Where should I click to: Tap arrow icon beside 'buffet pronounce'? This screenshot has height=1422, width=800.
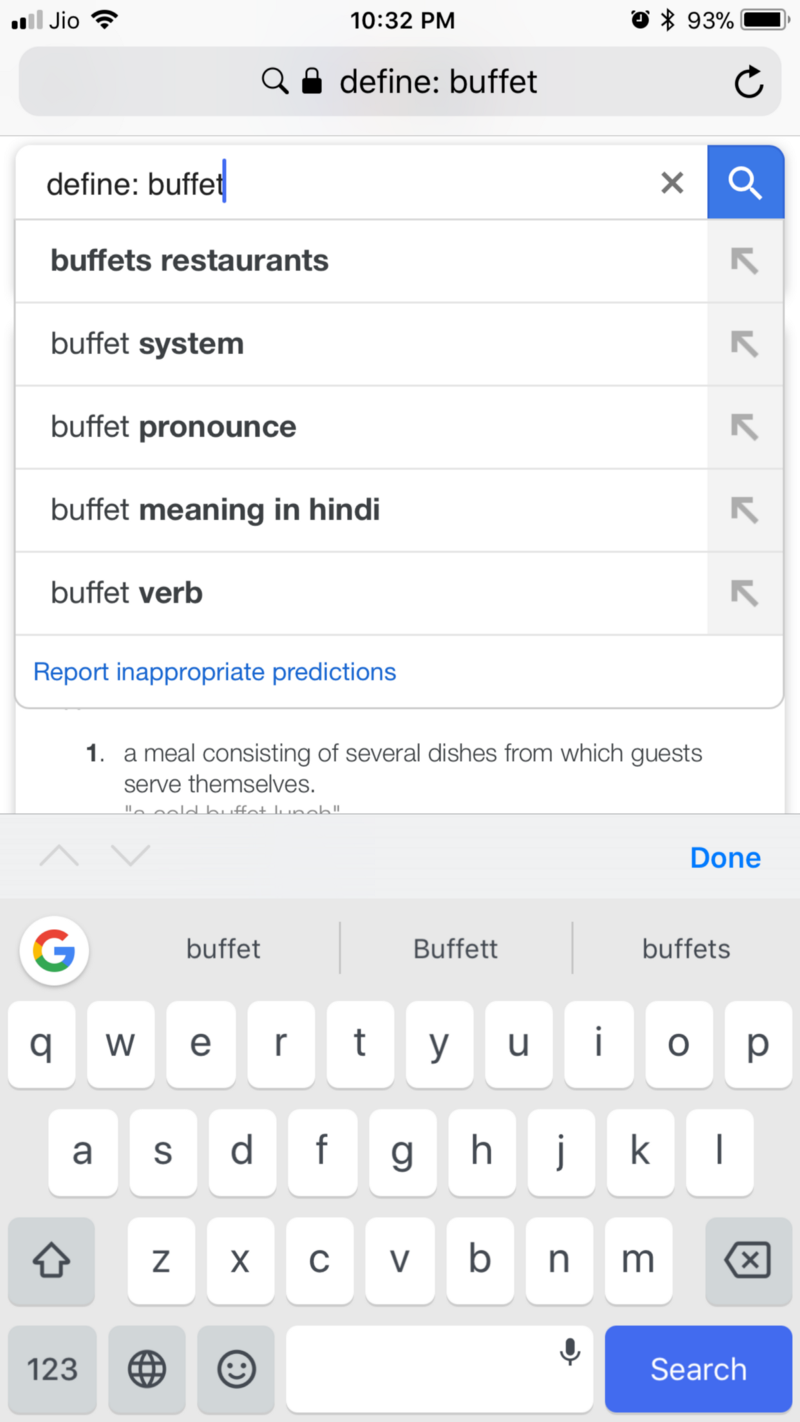(744, 427)
